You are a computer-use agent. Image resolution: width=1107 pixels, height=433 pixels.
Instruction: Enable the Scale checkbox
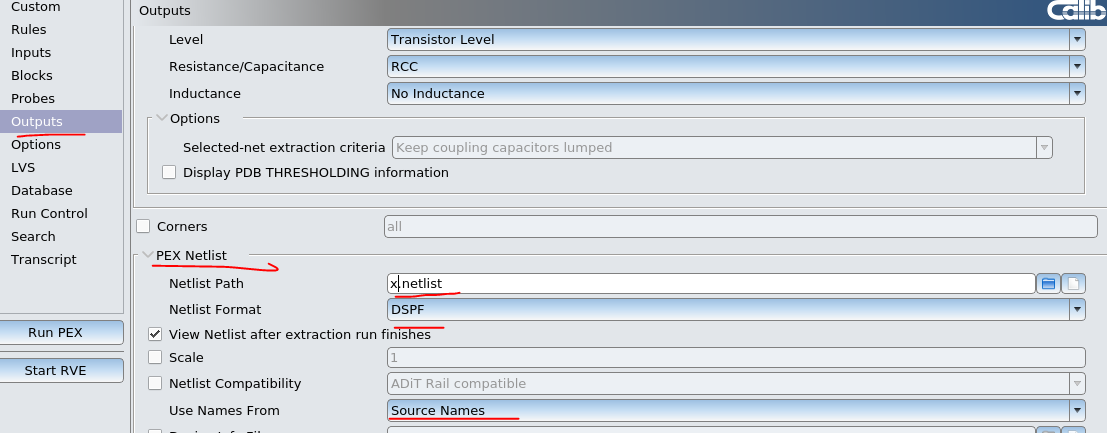tap(155, 357)
